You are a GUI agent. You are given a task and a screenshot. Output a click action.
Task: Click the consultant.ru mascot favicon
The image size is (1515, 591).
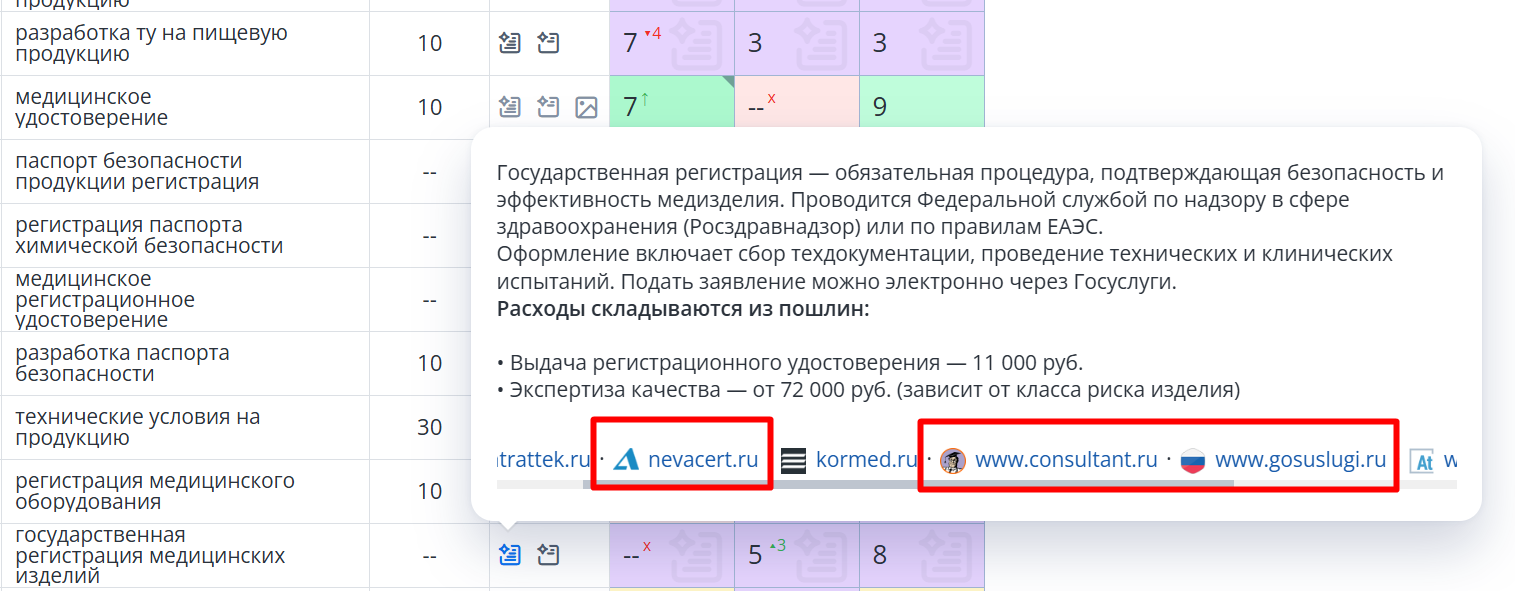click(953, 460)
